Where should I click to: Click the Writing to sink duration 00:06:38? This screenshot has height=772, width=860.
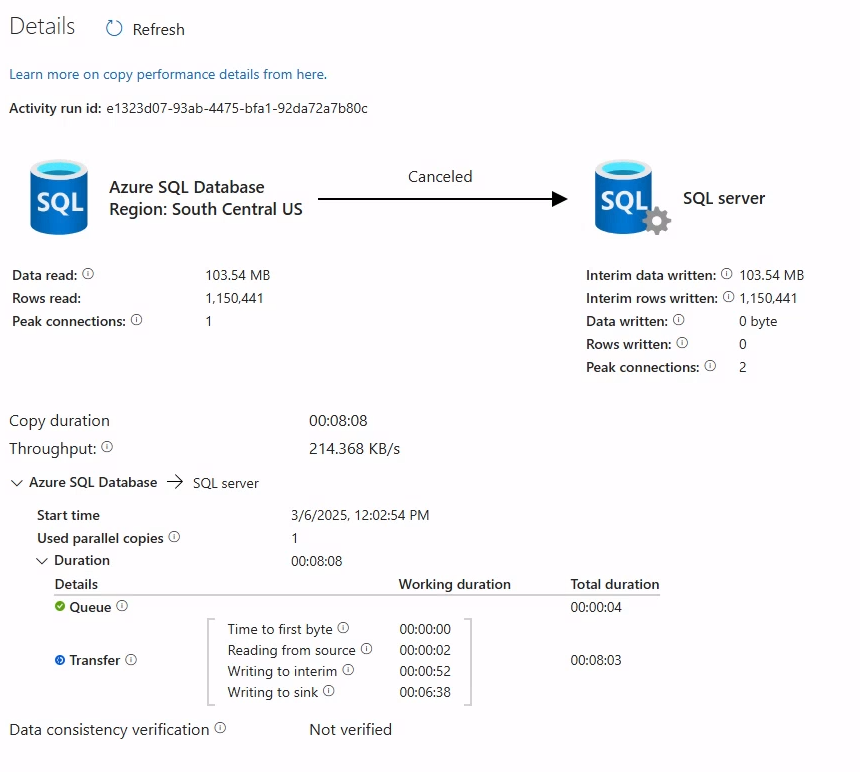coord(425,692)
